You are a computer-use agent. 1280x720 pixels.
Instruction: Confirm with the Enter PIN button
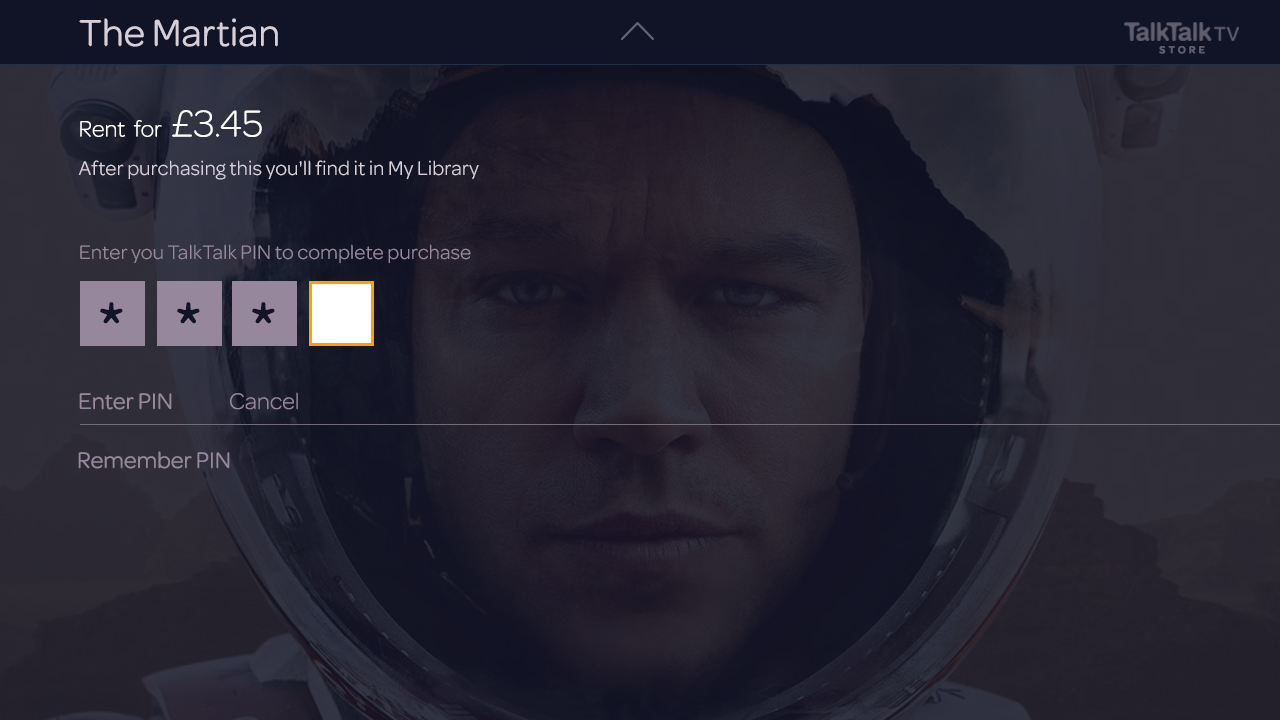point(125,401)
